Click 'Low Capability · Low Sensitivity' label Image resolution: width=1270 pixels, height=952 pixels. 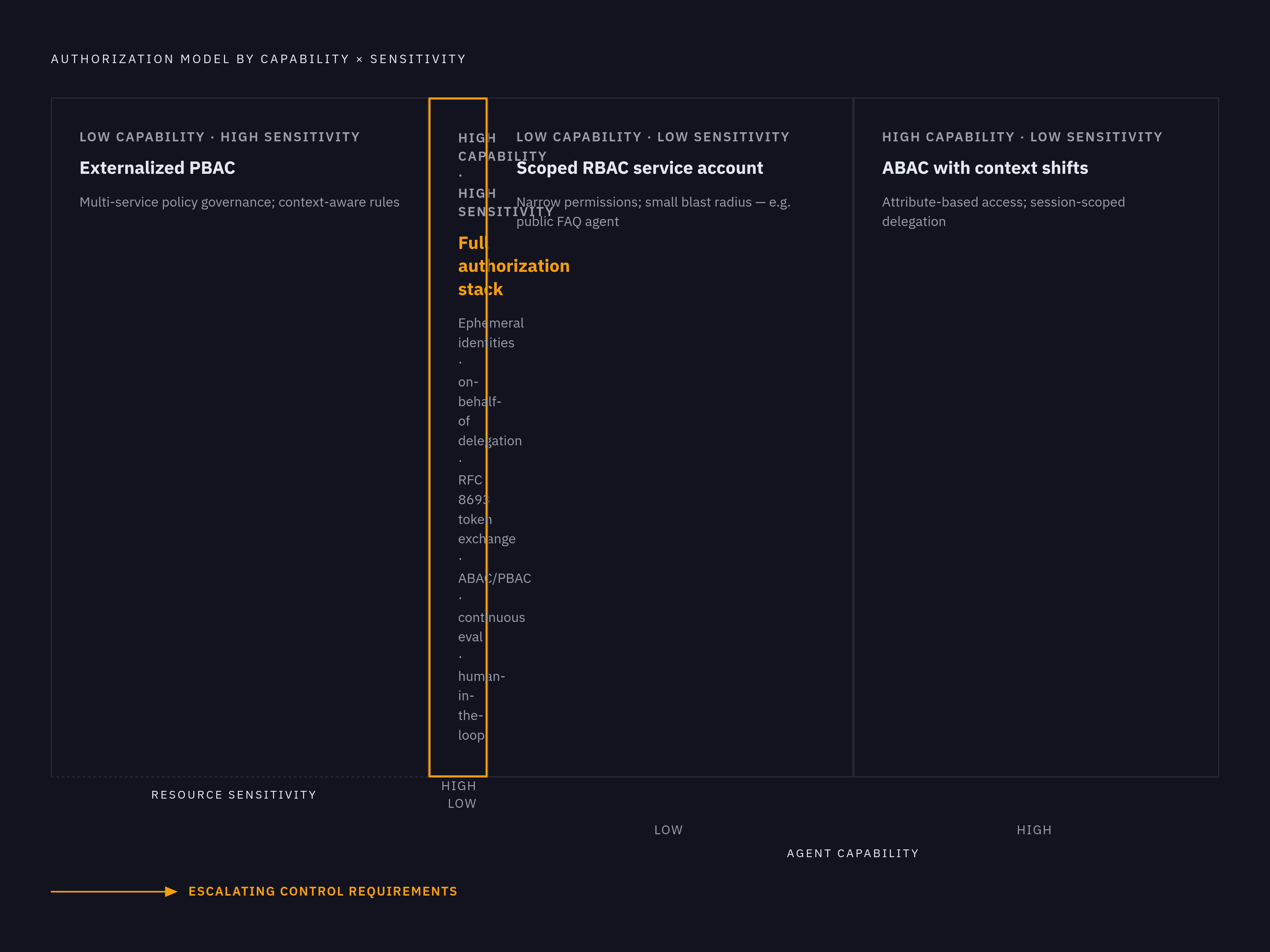(x=653, y=137)
